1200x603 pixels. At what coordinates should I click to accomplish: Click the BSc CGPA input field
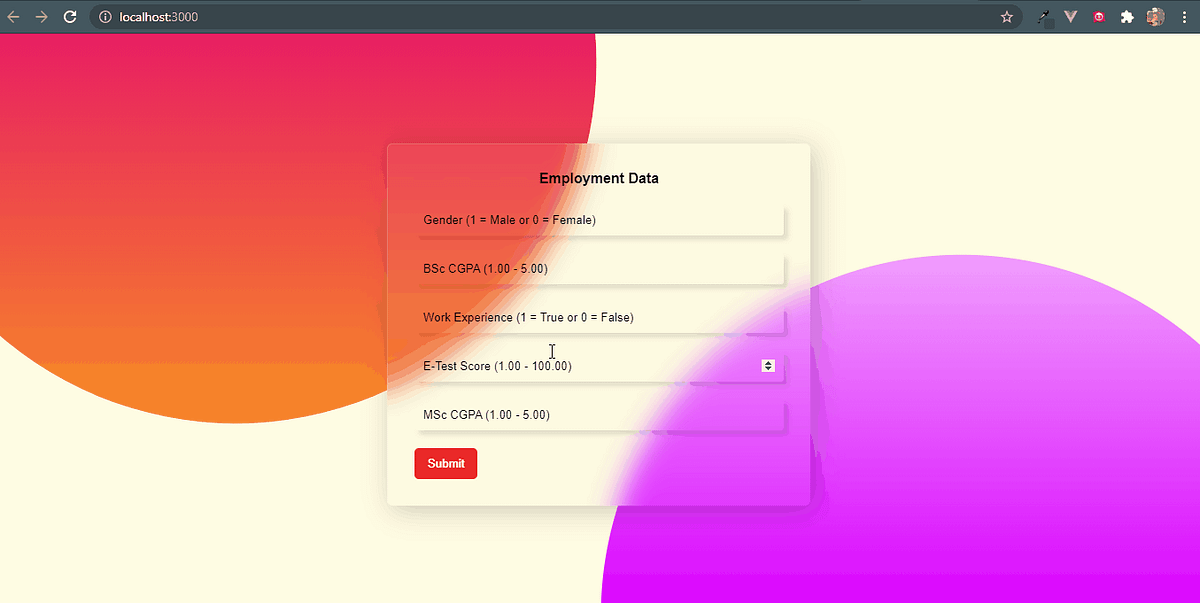(600, 271)
